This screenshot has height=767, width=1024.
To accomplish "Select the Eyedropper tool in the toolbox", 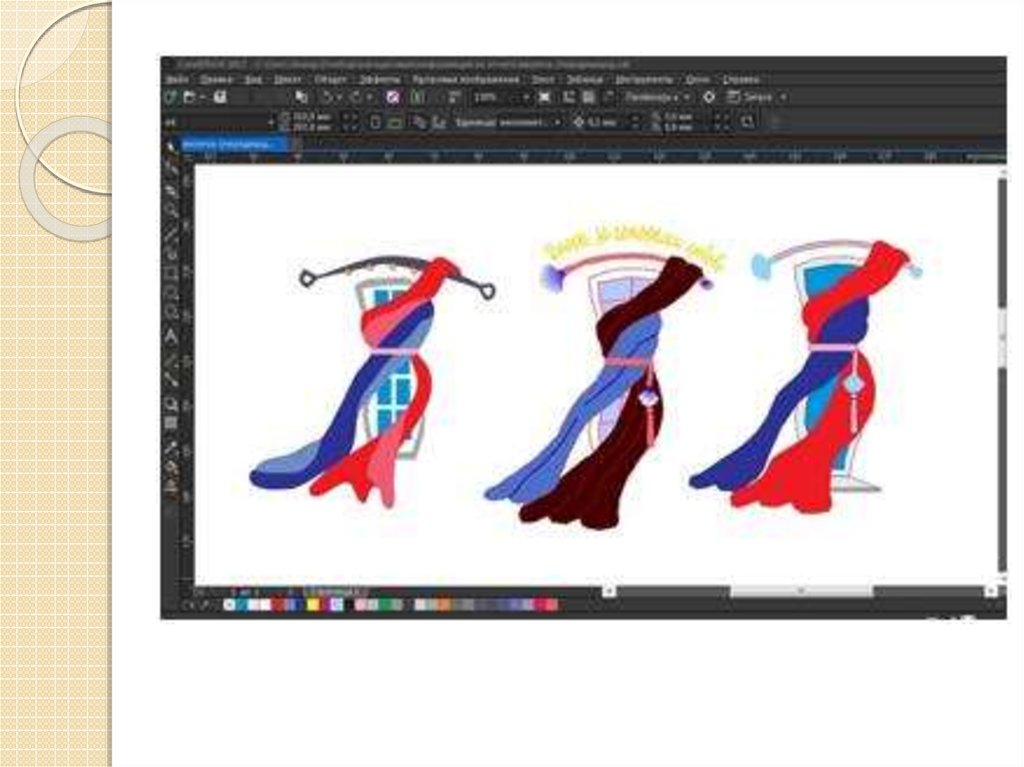I will (172, 445).
